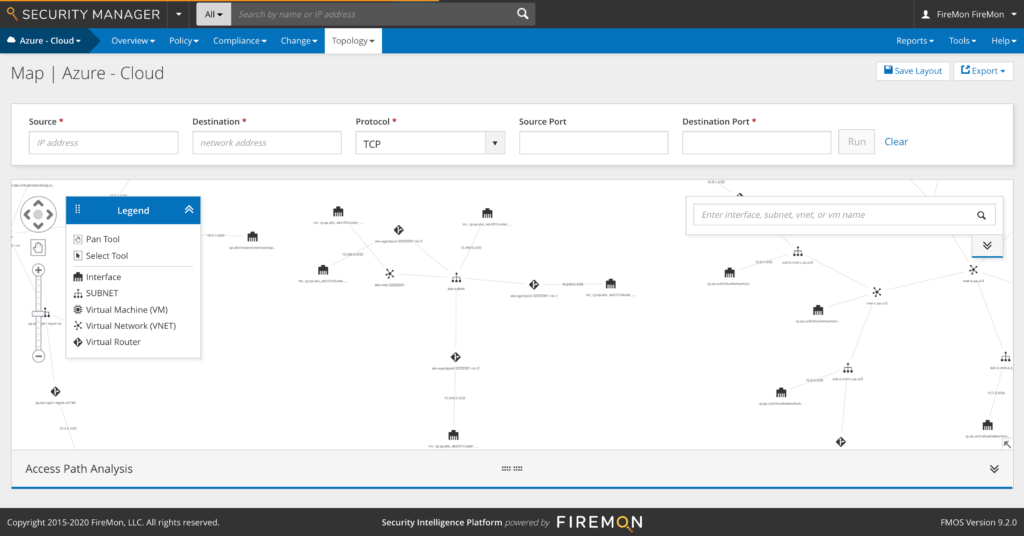Click the diagonal arrow icon at the map corner
The width and height of the screenshot is (1024, 536).
click(x=1006, y=444)
